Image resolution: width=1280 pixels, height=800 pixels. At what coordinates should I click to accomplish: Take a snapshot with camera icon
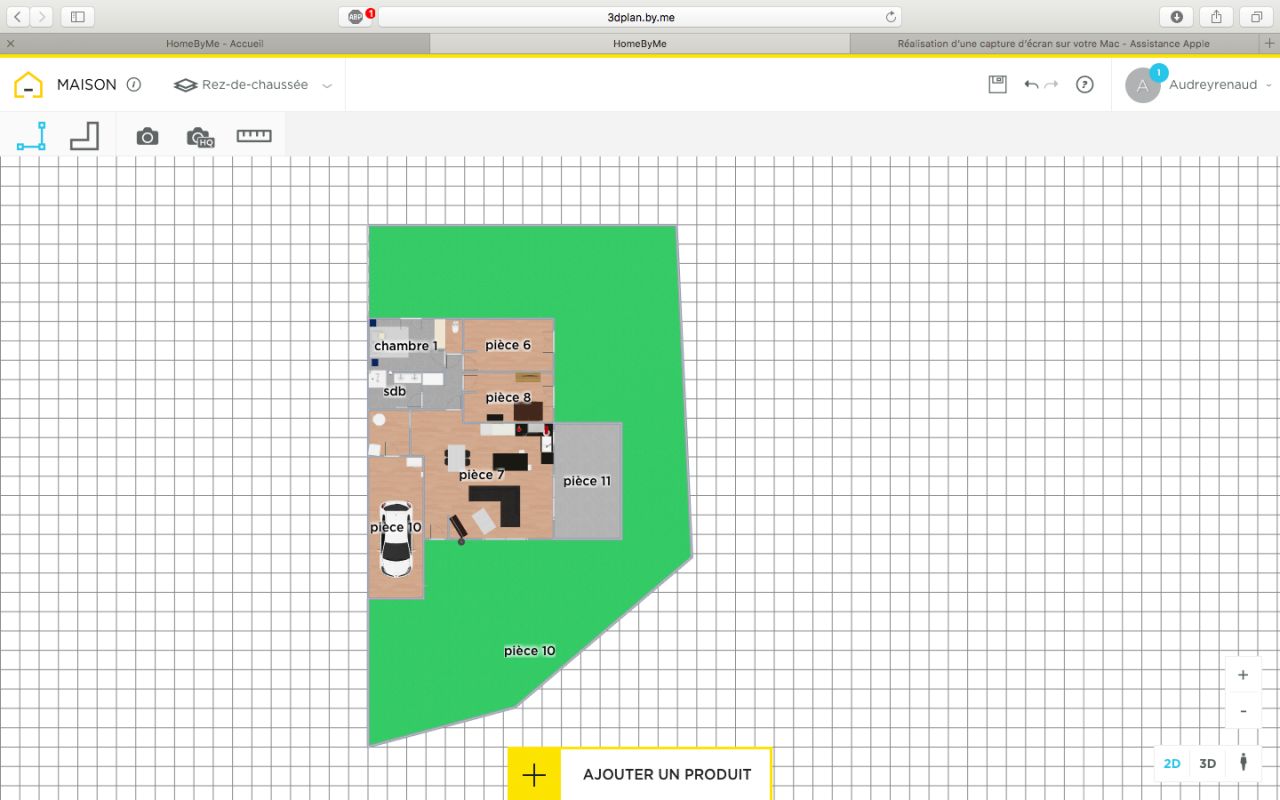147,137
